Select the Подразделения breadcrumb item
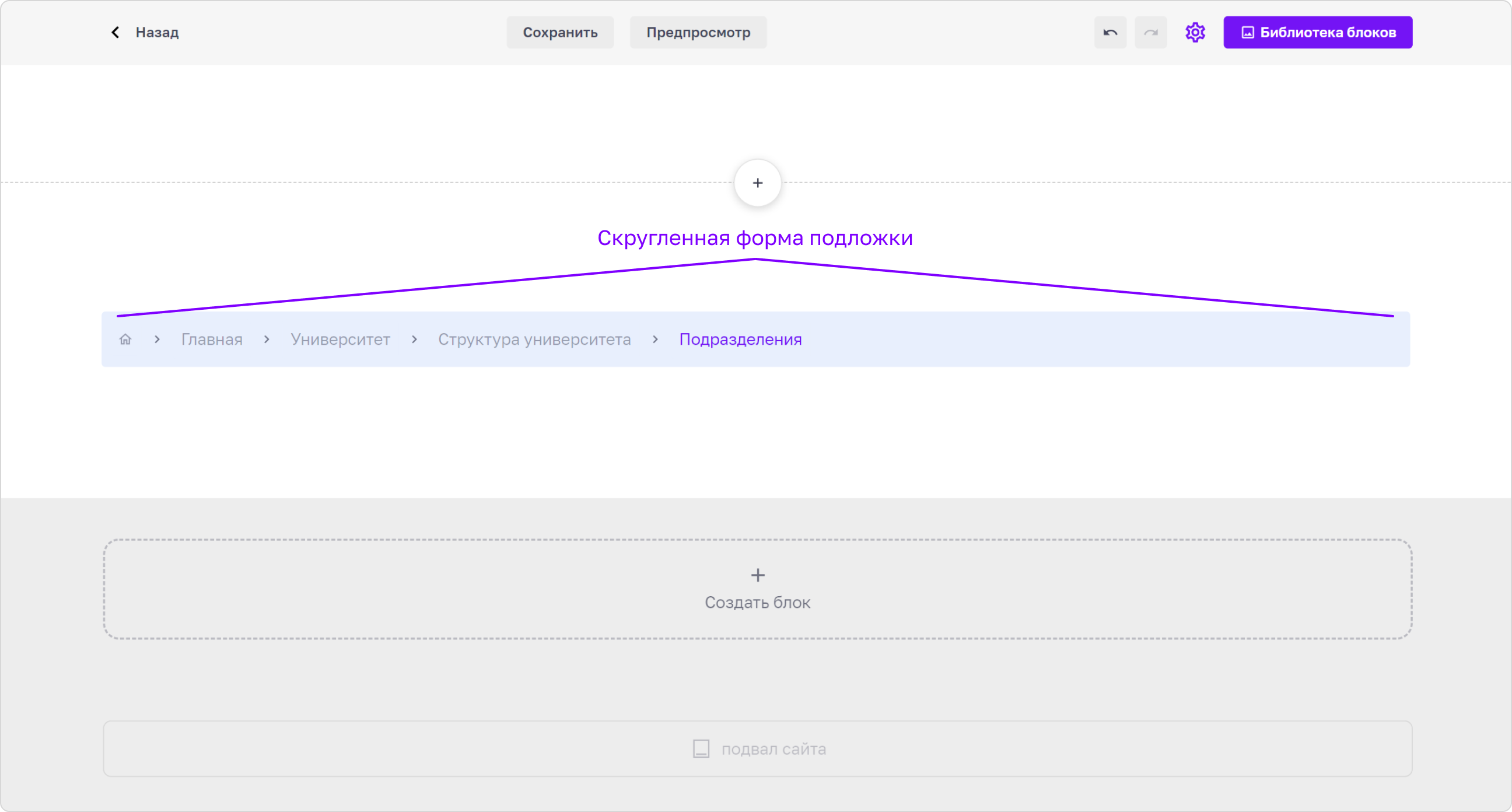 tap(740, 339)
